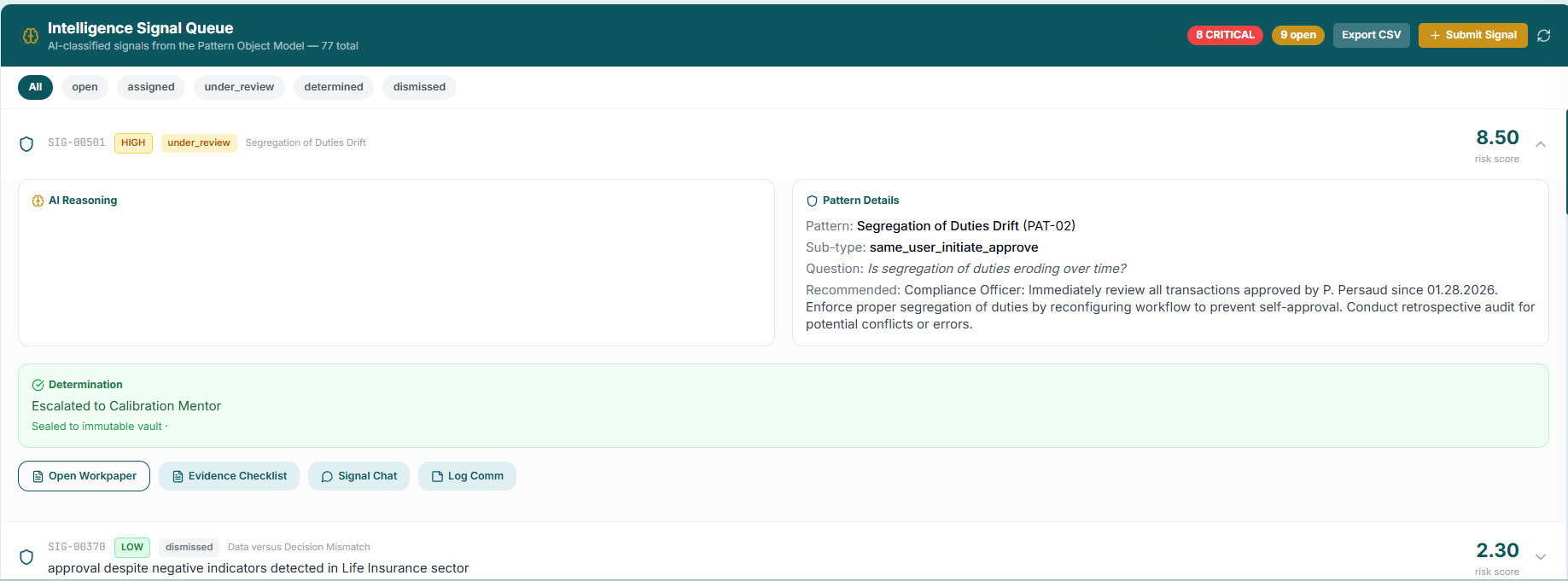This screenshot has height=581, width=1568.
Task: Click the Pattern Details shield icon
Action: tap(812, 200)
